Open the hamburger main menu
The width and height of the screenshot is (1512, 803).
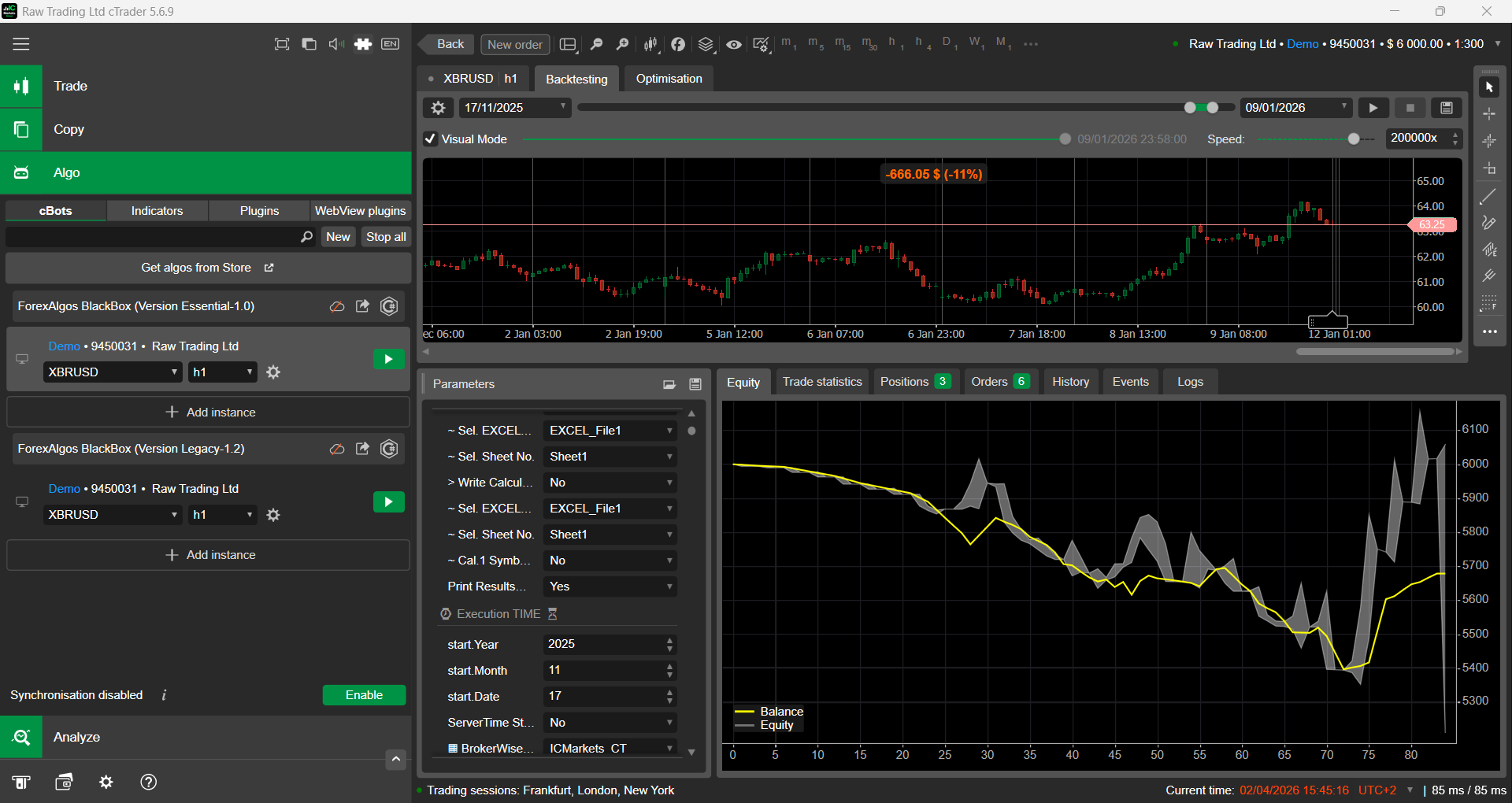(x=21, y=44)
